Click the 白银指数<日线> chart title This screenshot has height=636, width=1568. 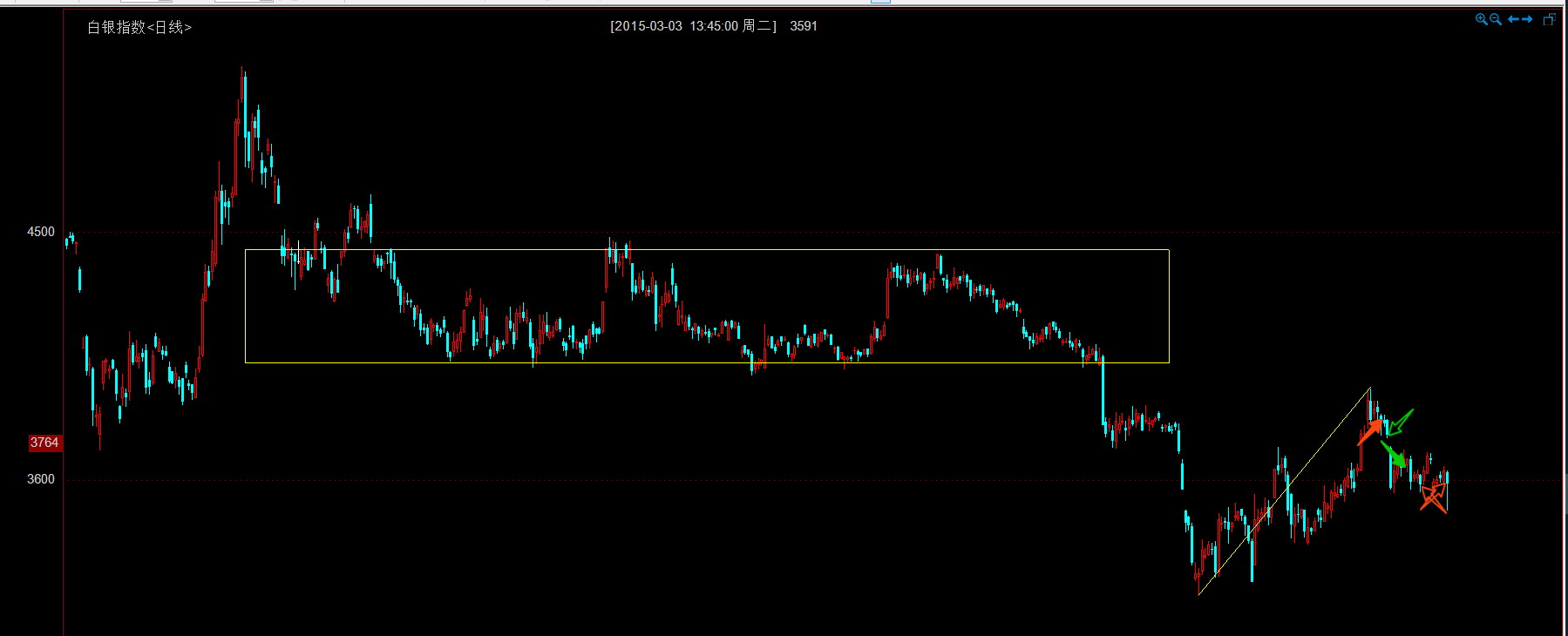click(x=139, y=27)
